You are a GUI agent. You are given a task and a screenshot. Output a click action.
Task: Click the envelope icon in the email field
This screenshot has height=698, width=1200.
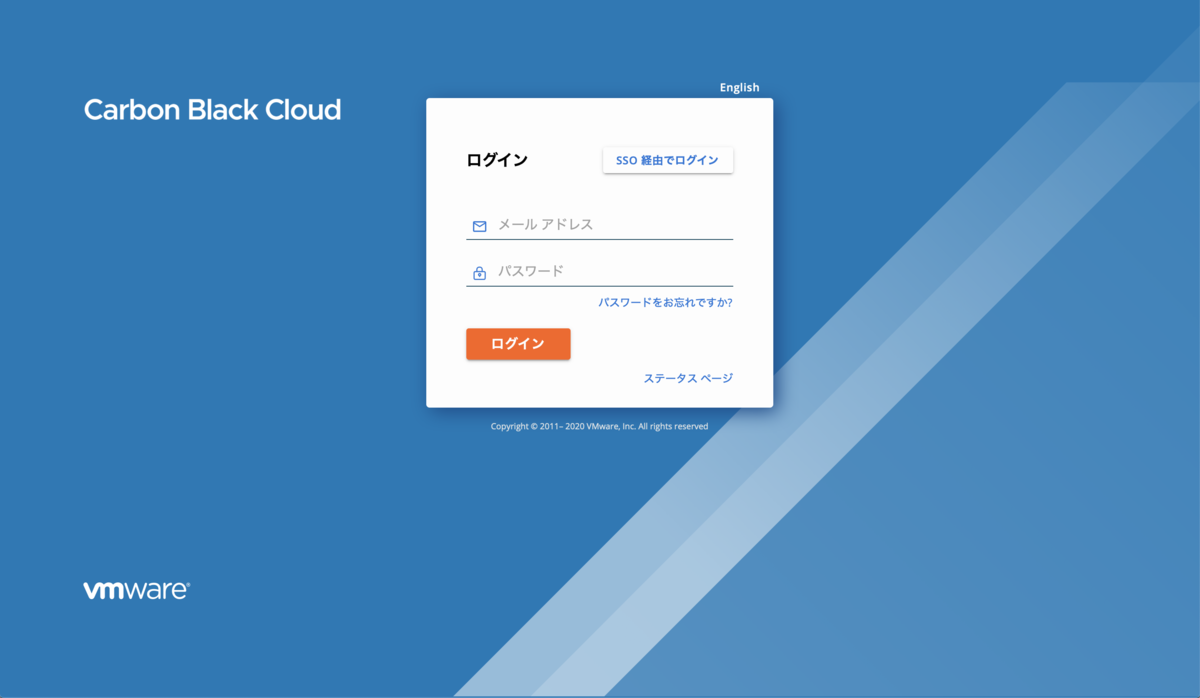point(479,226)
